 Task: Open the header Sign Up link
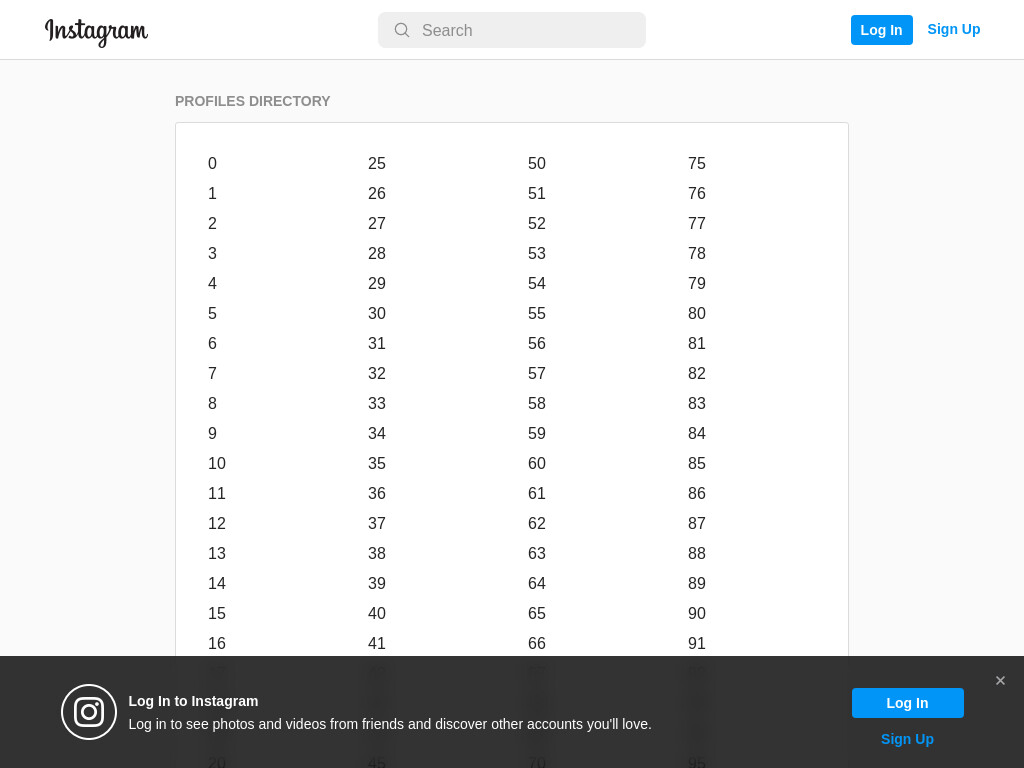953,29
